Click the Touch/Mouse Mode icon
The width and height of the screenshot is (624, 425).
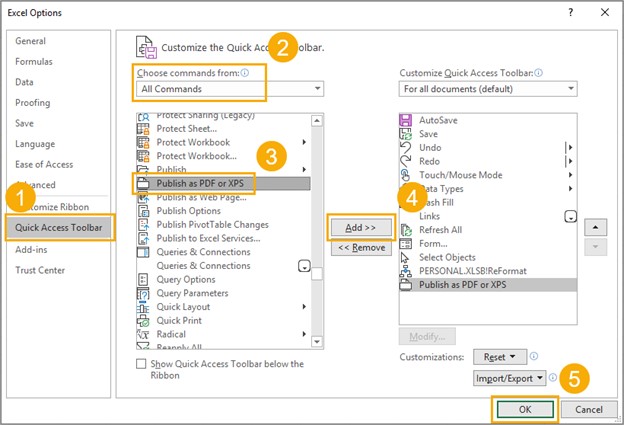click(x=406, y=175)
